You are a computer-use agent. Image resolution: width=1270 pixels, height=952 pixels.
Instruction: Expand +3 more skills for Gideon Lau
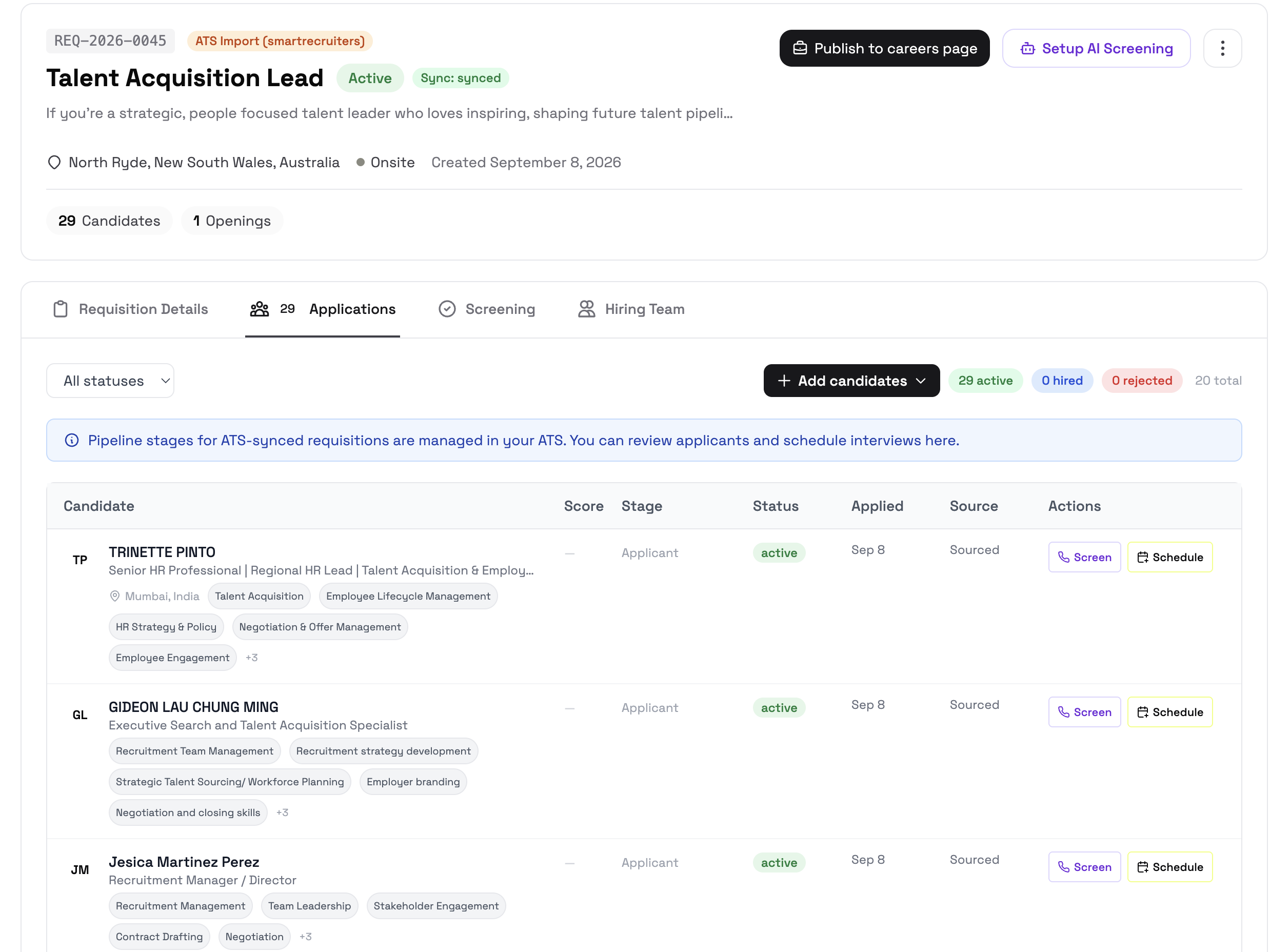pyautogui.click(x=282, y=812)
